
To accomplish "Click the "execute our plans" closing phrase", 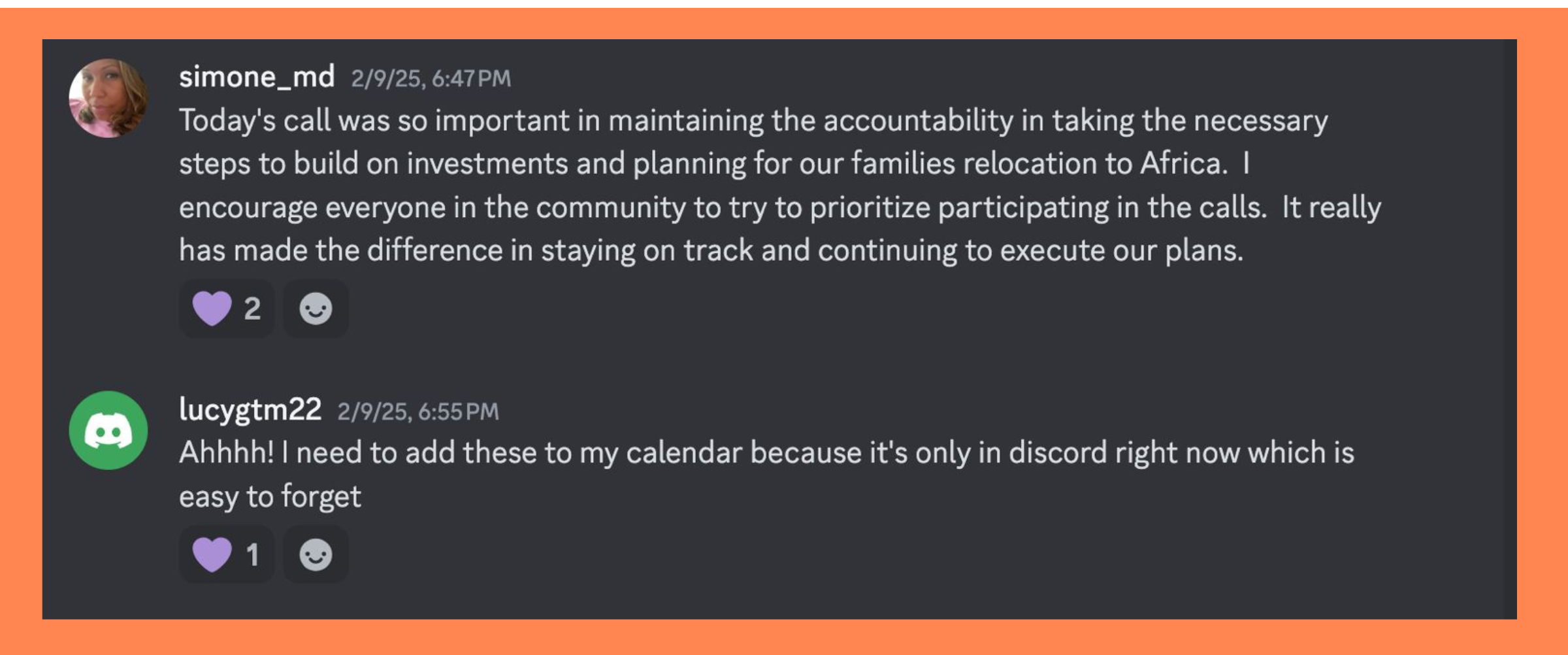I will (1121, 250).
